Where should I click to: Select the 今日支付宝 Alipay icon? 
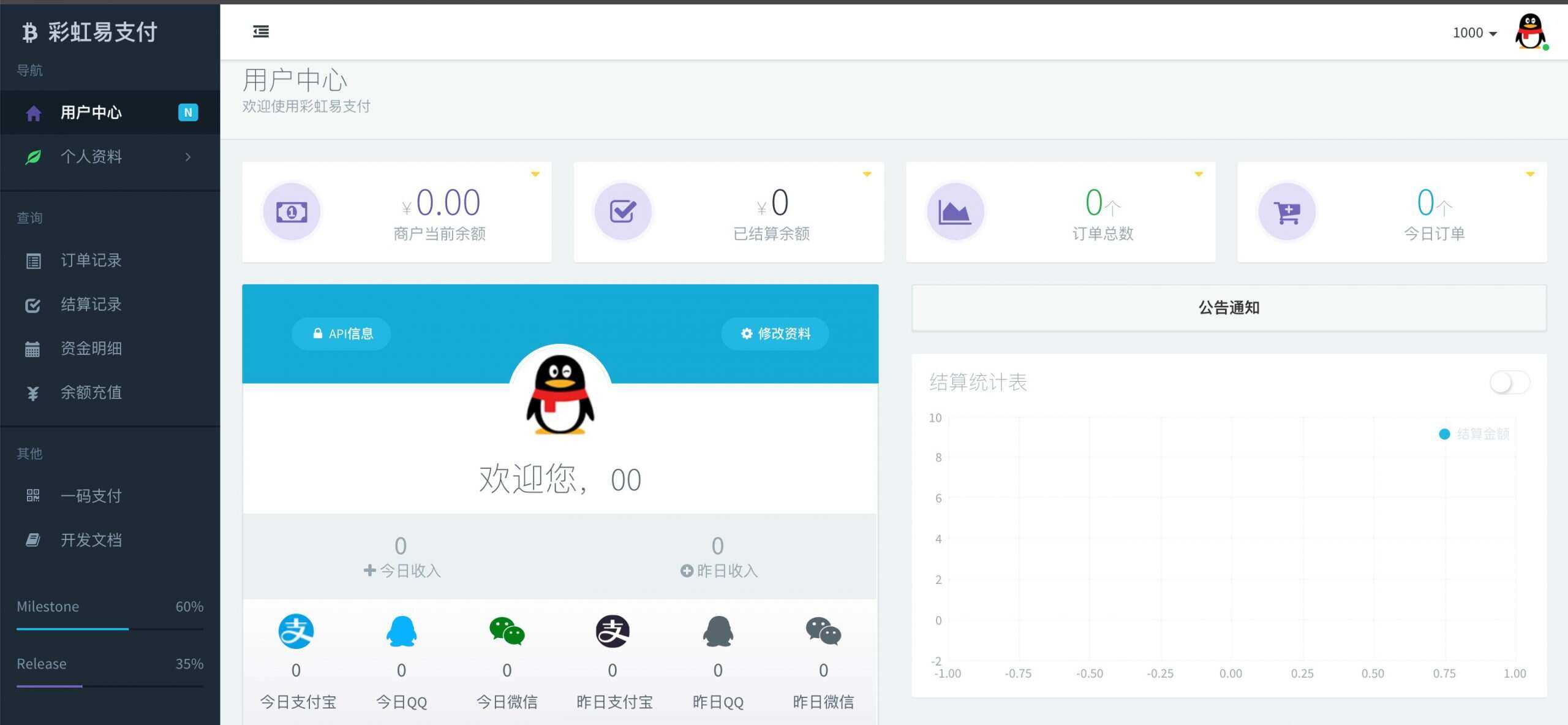pyautogui.click(x=296, y=632)
